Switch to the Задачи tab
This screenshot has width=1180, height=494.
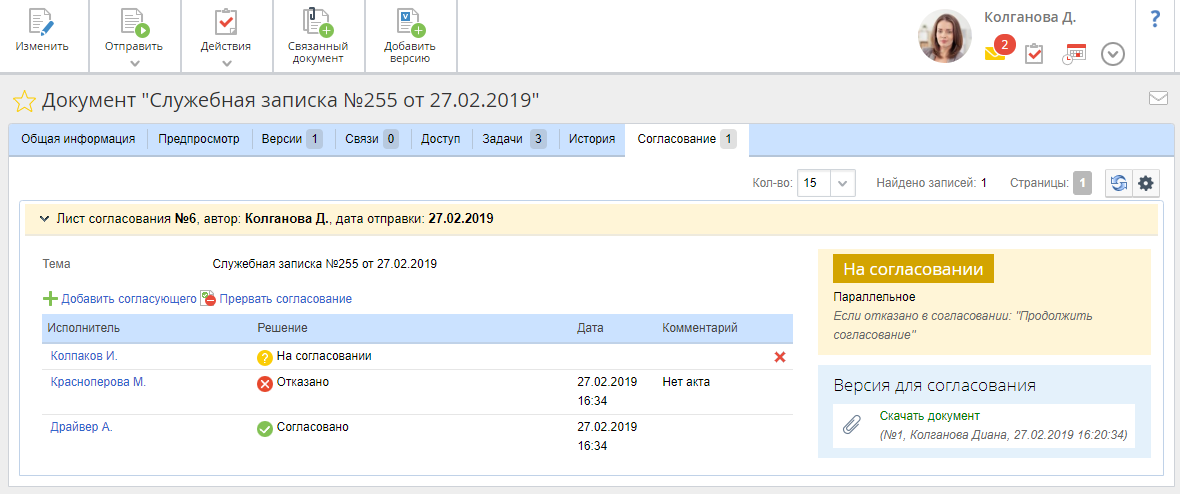(513, 139)
